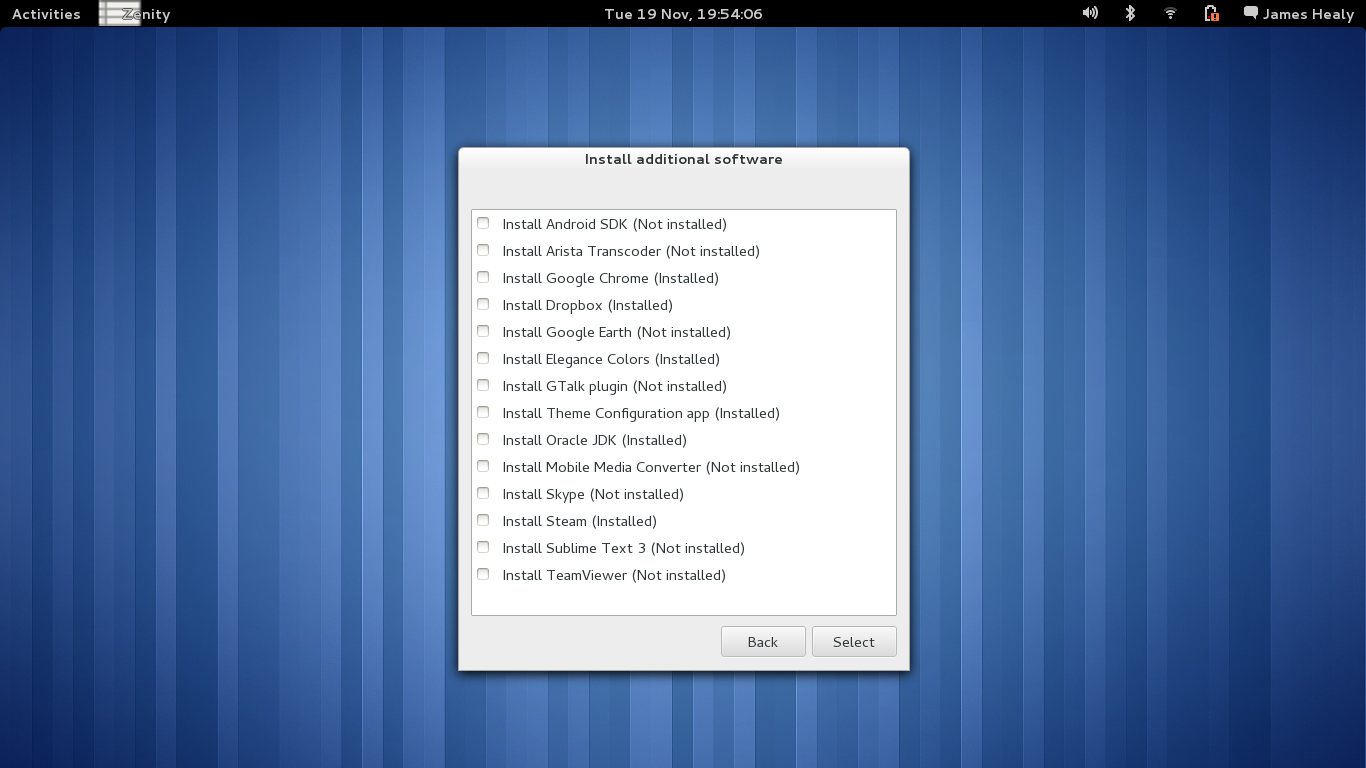Tick the Install Arista Transcoder checkbox
This screenshot has height=768, width=1366.
click(x=483, y=250)
